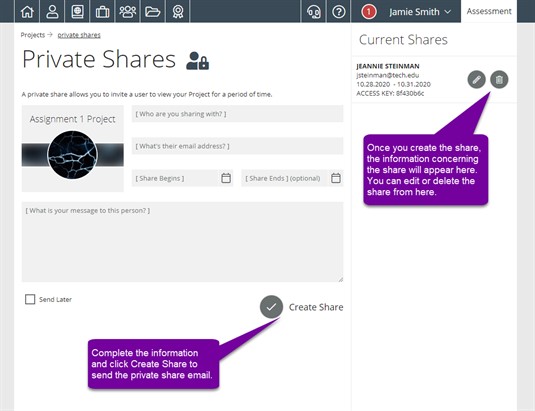Screen dimensions: 535x411
Task: Switch to the Assessment tab
Action: coord(489,11)
